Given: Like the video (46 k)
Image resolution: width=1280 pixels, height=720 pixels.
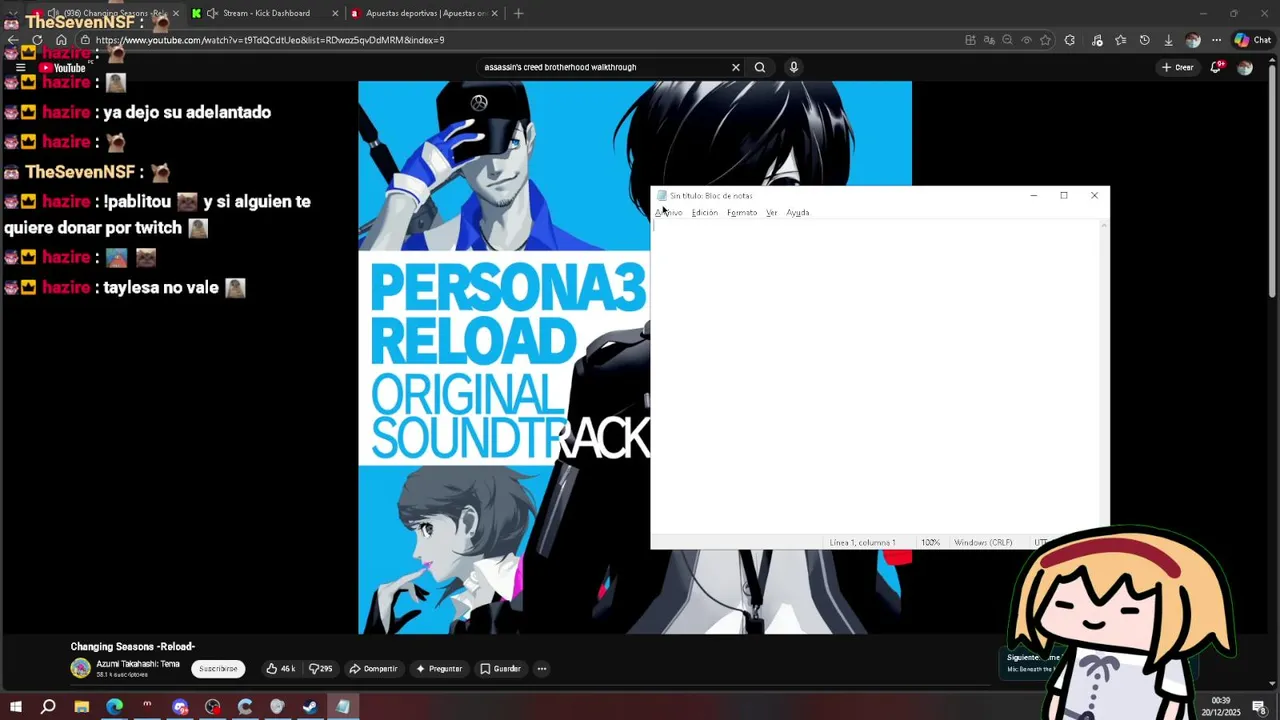Looking at the screenshot, I should tap(281, 669).
